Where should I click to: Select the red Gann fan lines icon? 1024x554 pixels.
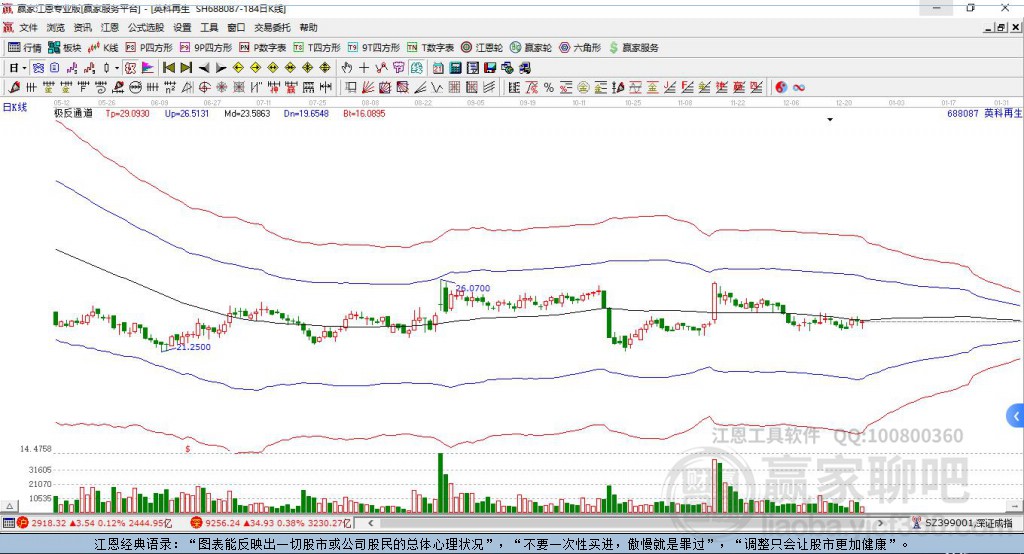pyautogui.click(x=368, y=87)
